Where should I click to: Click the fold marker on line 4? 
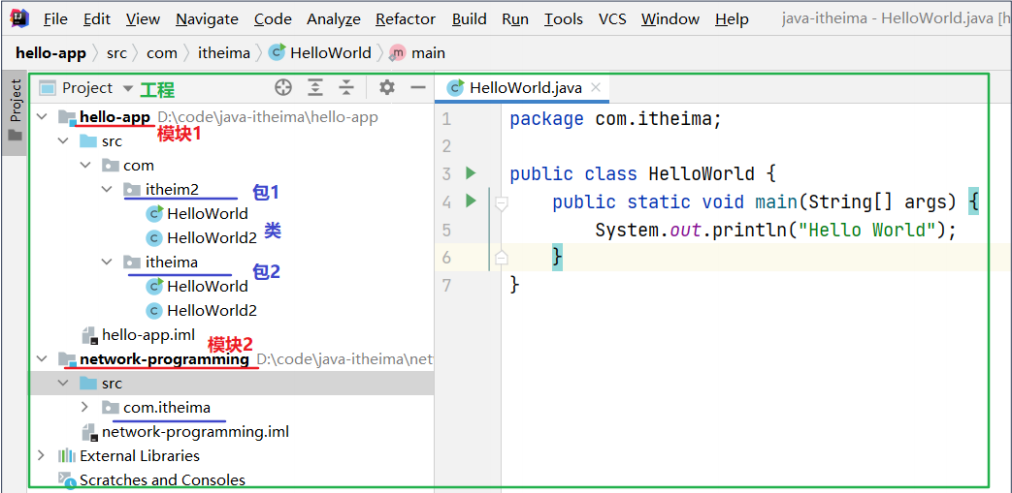click(501, 205)
